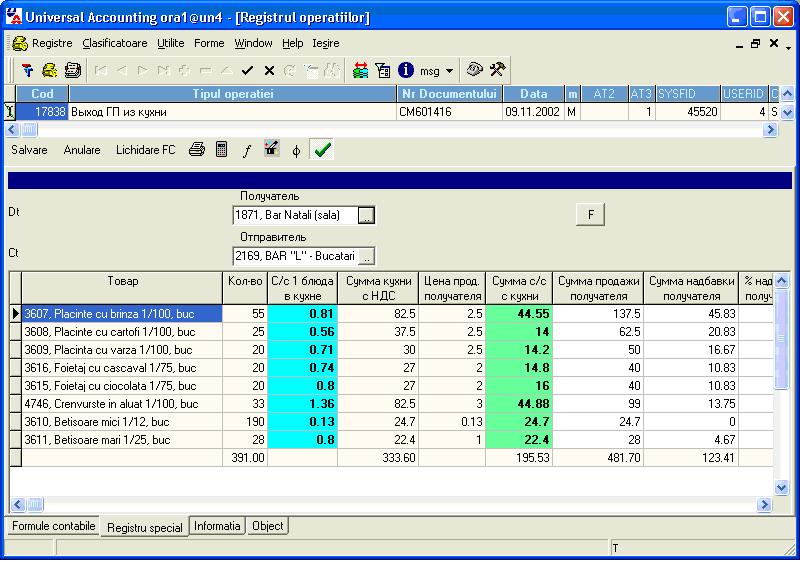Click the yellow coins icon in the toolbar
Screen dimensions: 800x562
tap(49, 70)
